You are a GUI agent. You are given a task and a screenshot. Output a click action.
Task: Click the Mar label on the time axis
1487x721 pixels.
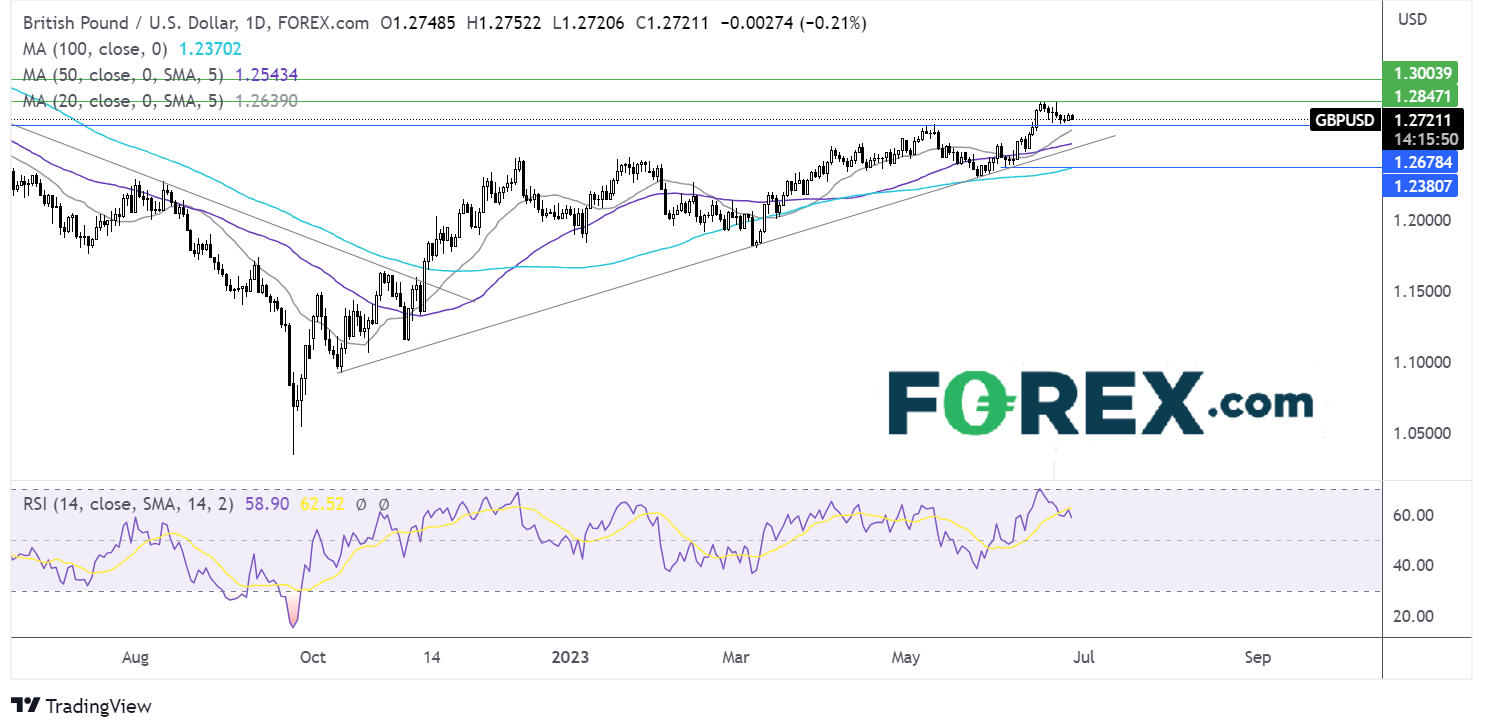(735, 657)
